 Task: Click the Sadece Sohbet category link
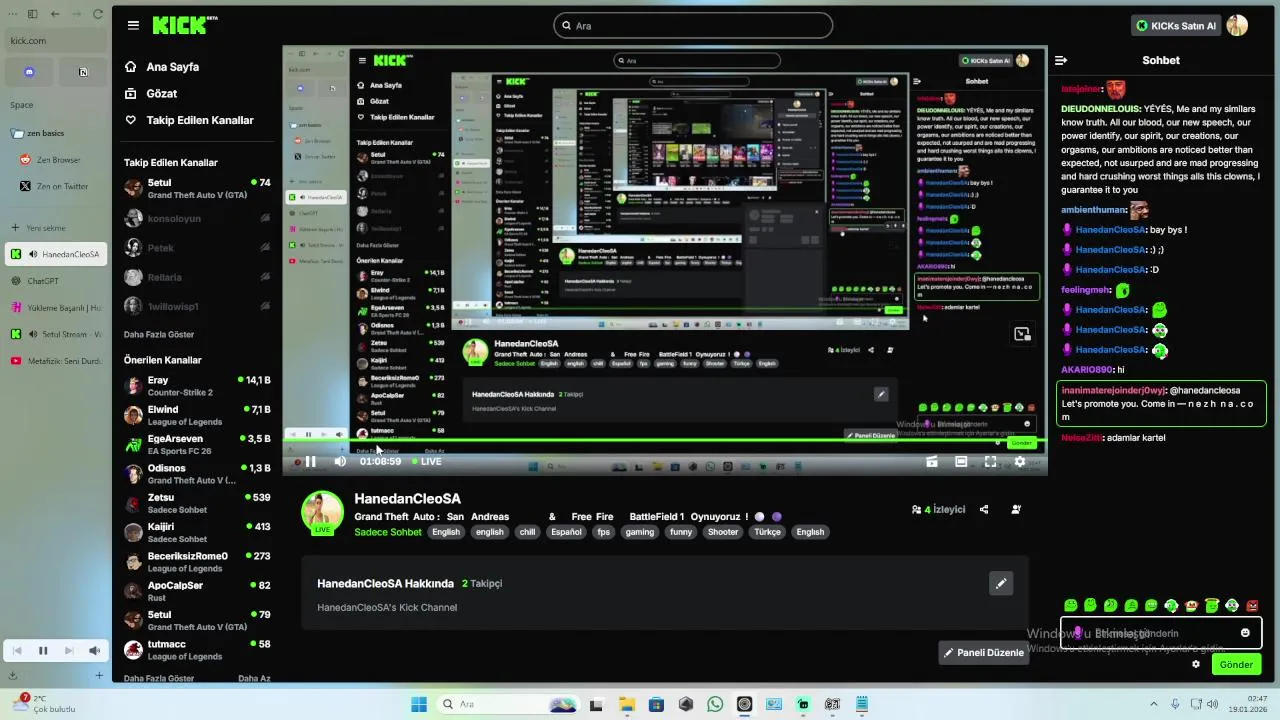(x=388, y=532)
